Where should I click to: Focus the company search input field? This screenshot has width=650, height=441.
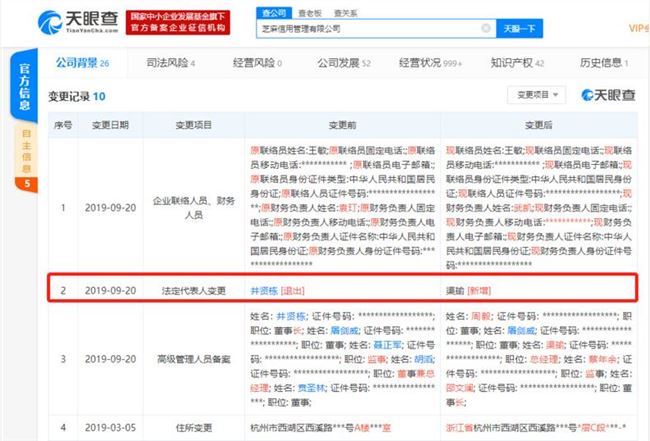click(376, 29)
